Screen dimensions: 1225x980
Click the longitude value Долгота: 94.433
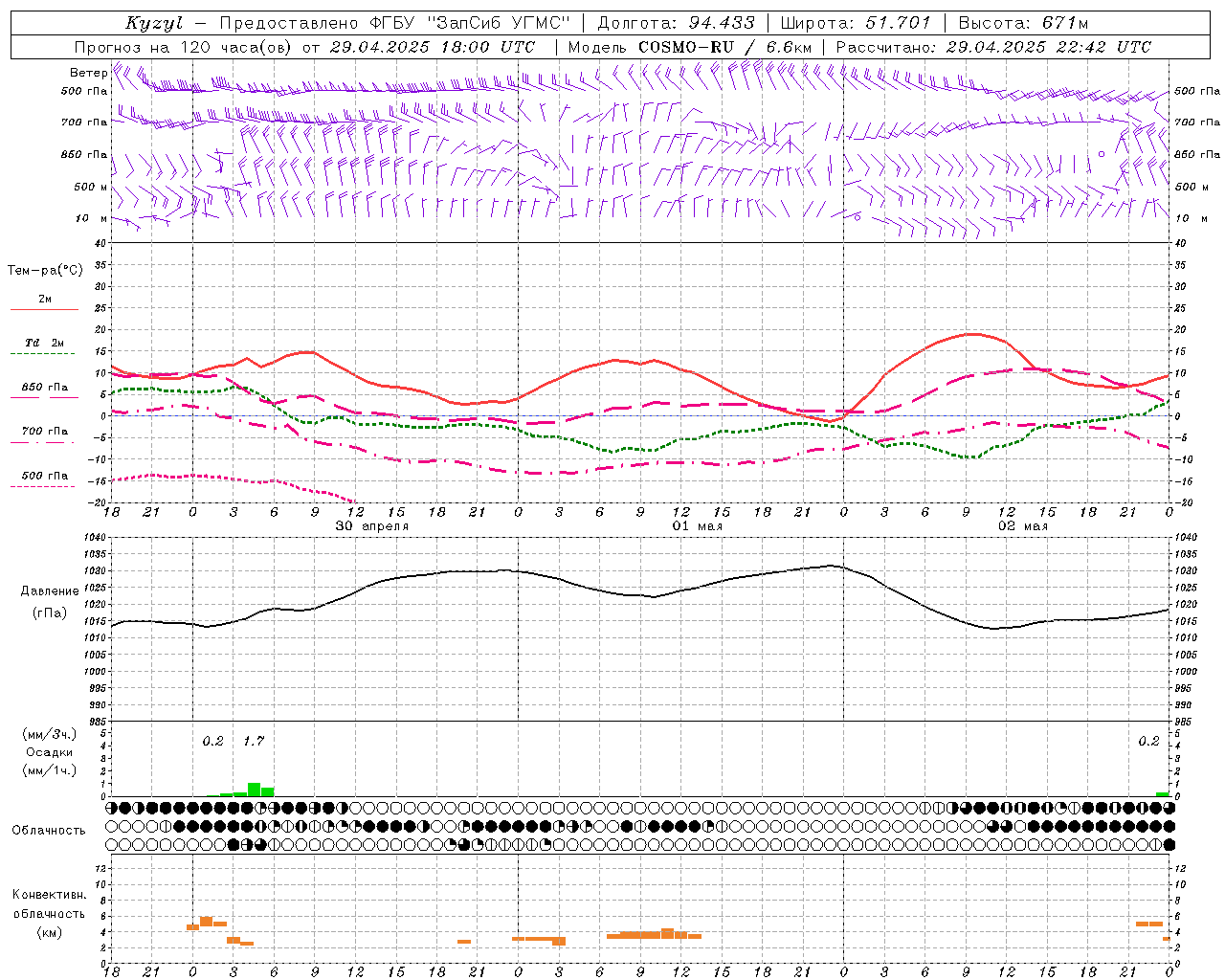click(676, 23)
